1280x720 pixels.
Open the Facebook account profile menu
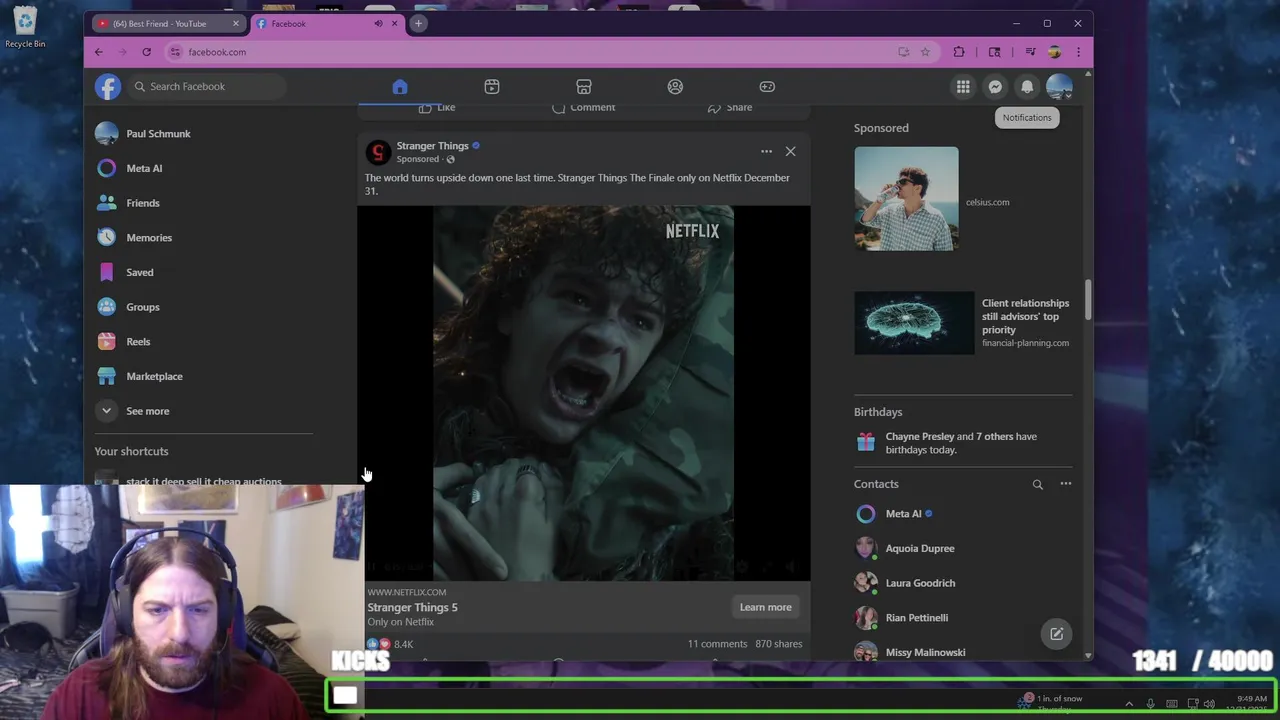pos(1059,87)
